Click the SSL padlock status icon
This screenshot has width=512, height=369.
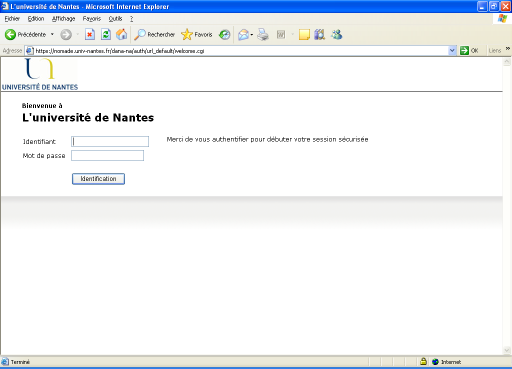[423, 361]
